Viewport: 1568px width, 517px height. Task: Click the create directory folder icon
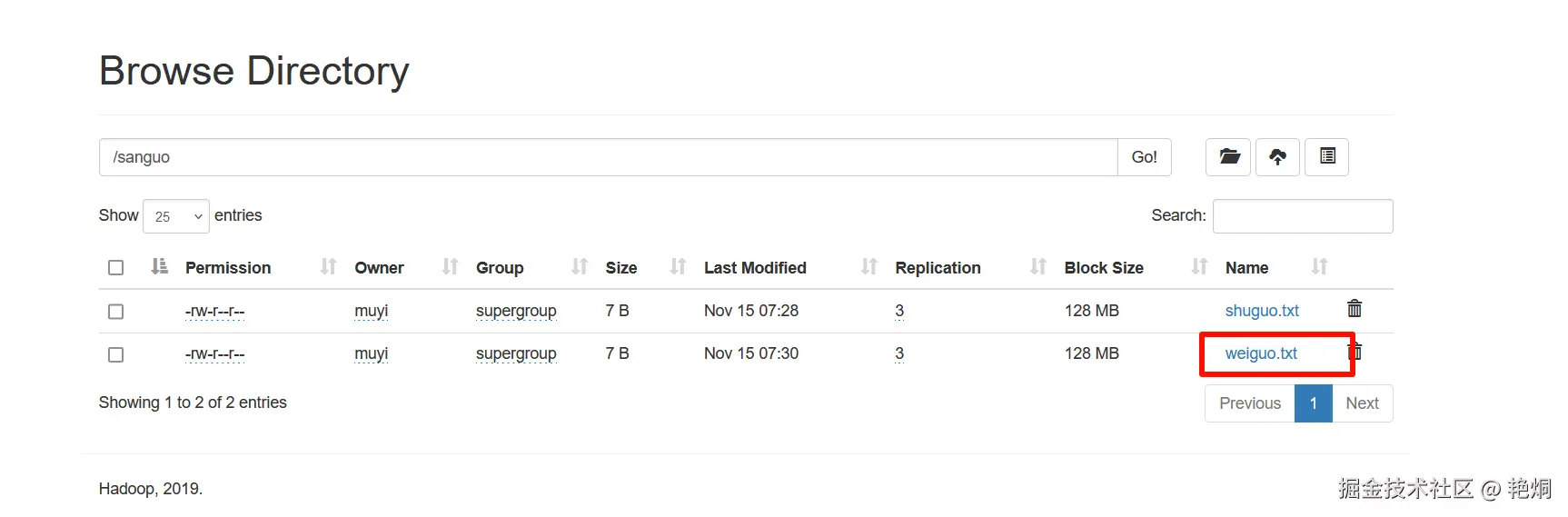(x=1228, y=157)
